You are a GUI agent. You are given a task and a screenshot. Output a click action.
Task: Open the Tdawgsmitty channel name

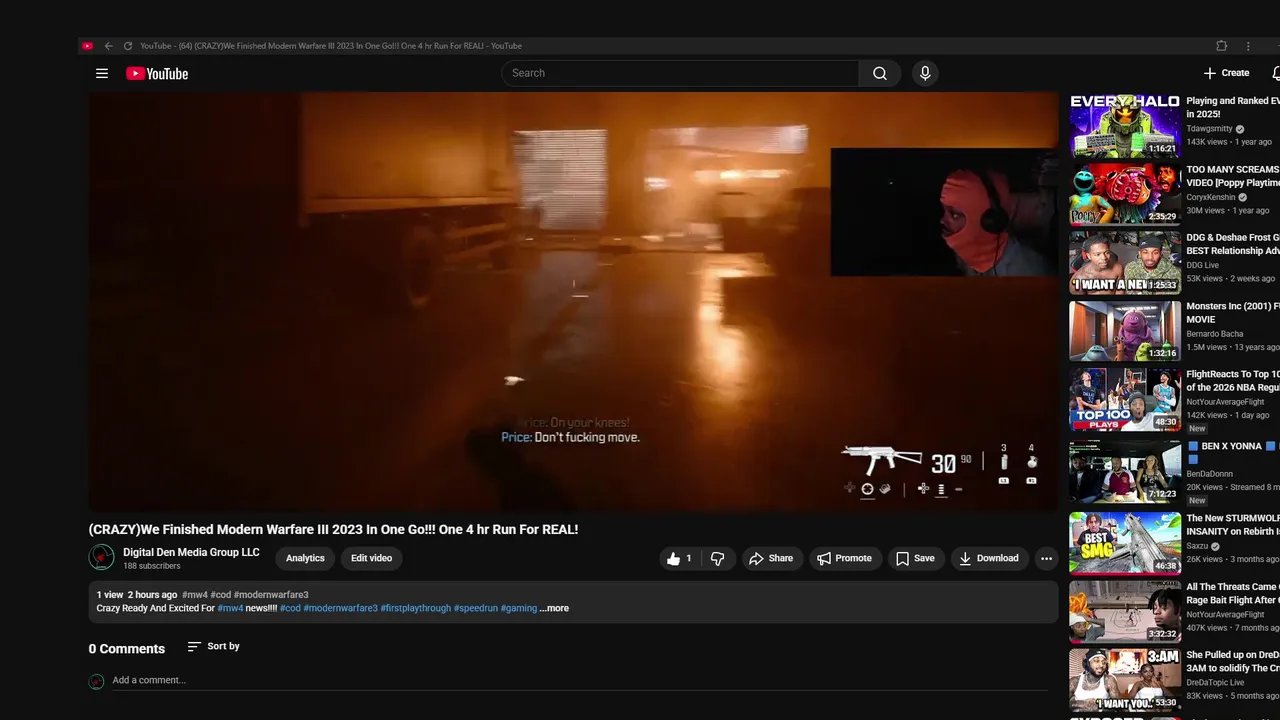pyautogui.click(x=1209, y=129)
